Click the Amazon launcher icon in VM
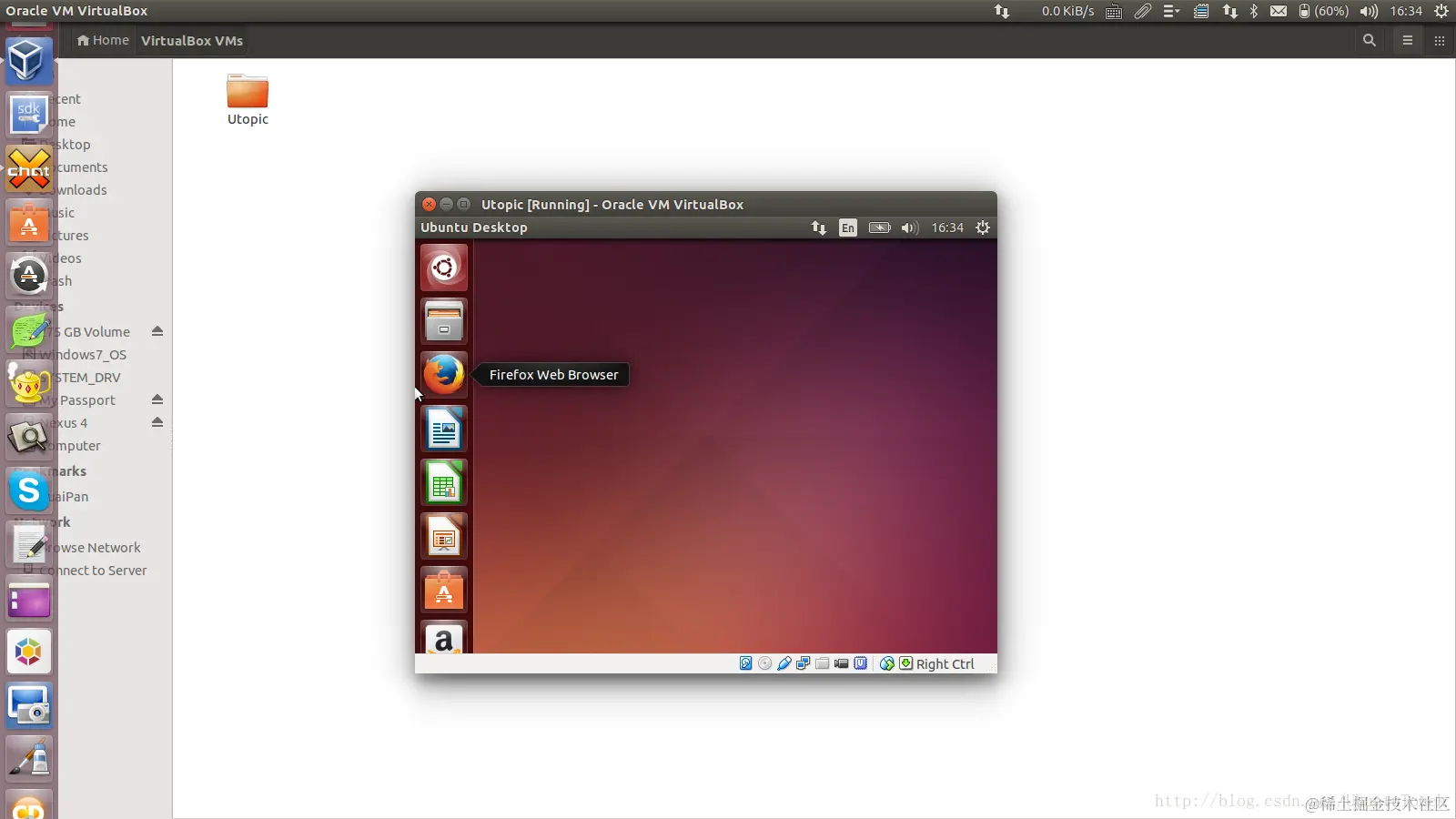The height and width of the screenshot is (819, 1456). tap(444, 638)
